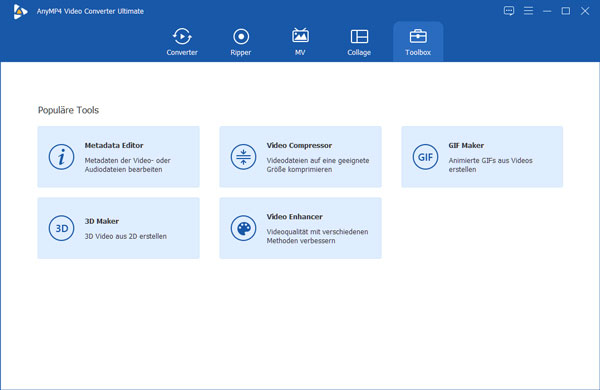Go to the Collage tab

(x=359, y=42)
